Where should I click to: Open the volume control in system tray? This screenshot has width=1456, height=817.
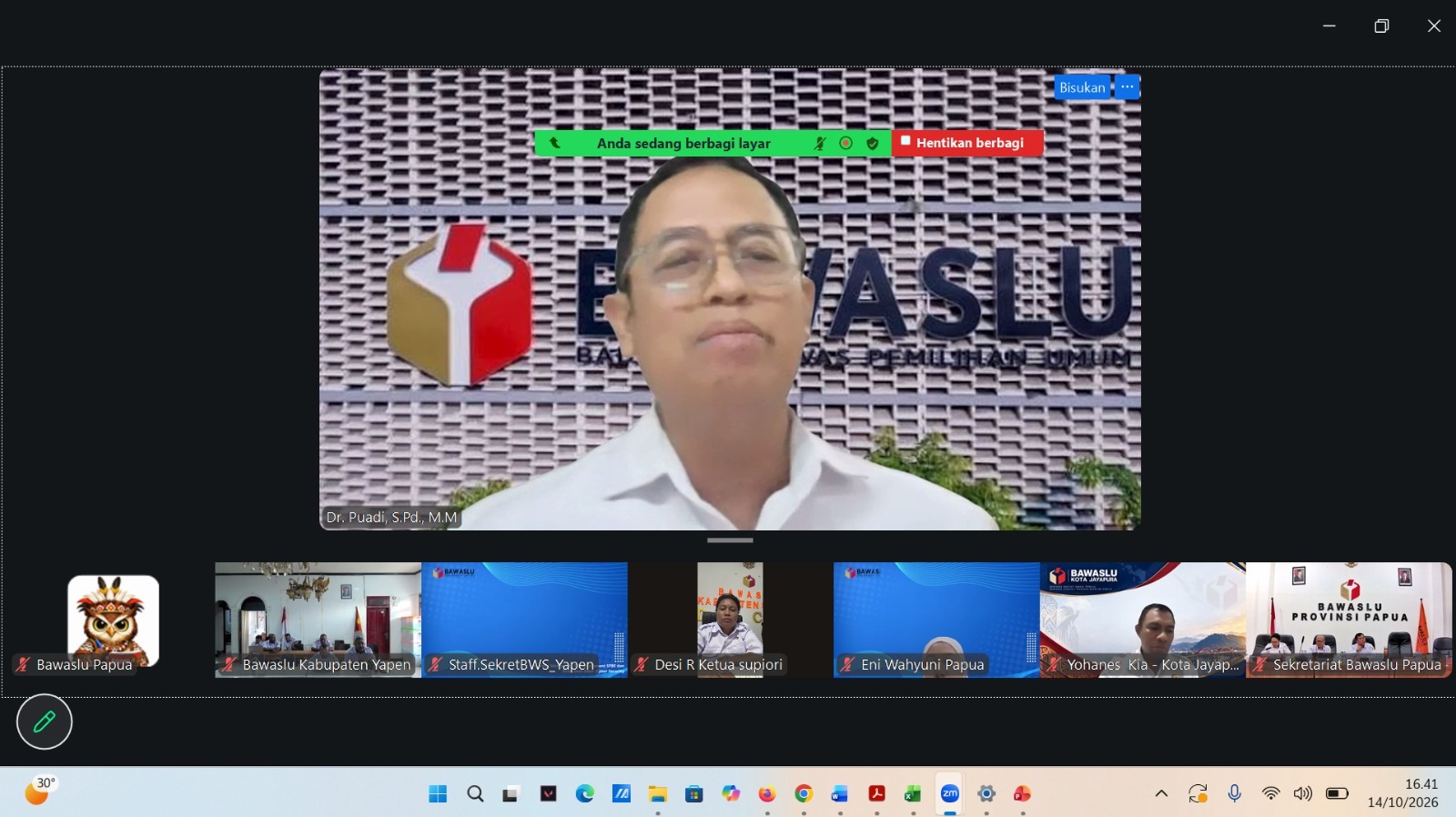(1303, 793)
